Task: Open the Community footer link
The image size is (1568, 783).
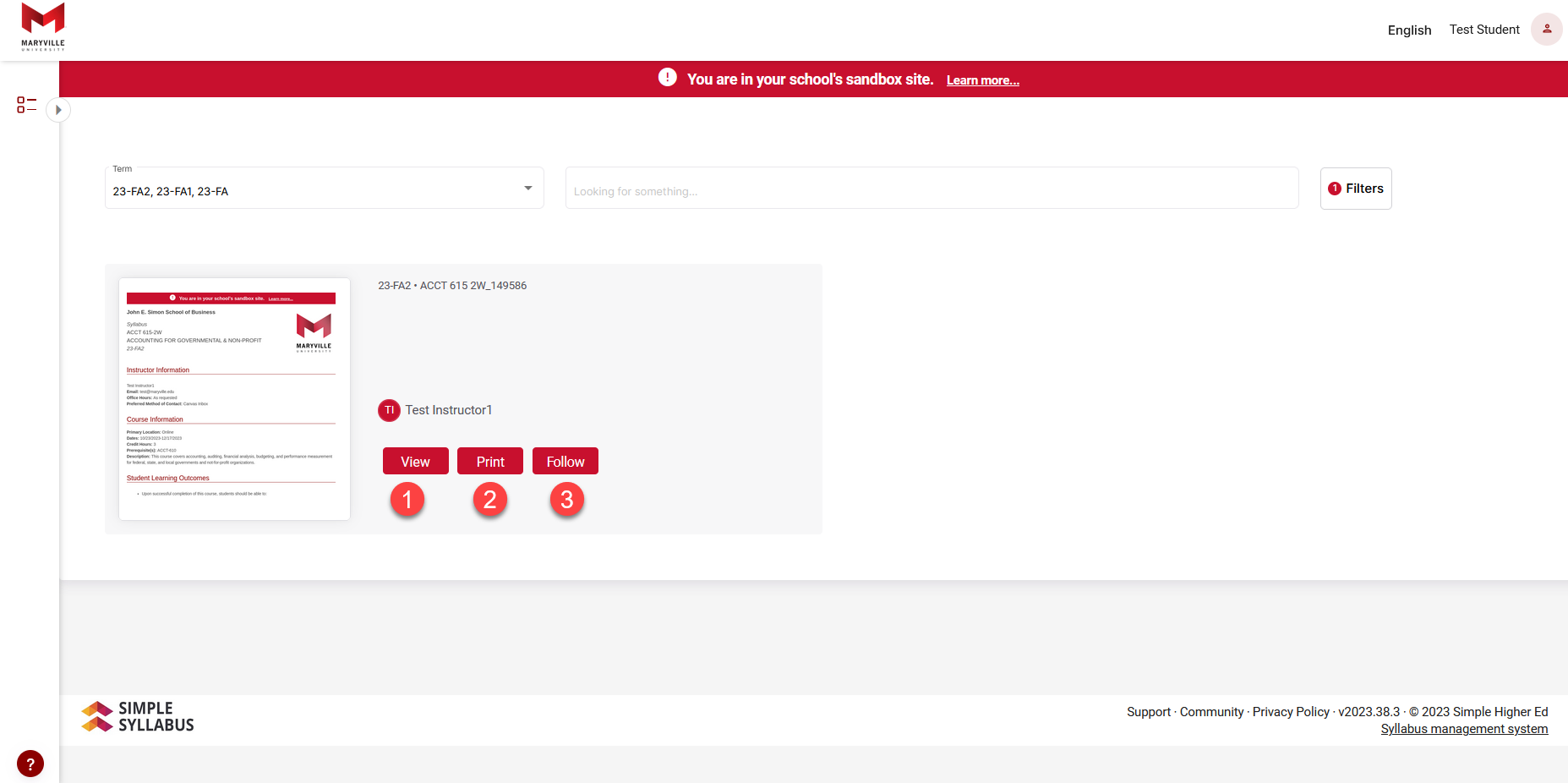Action: pos(1211,712)
